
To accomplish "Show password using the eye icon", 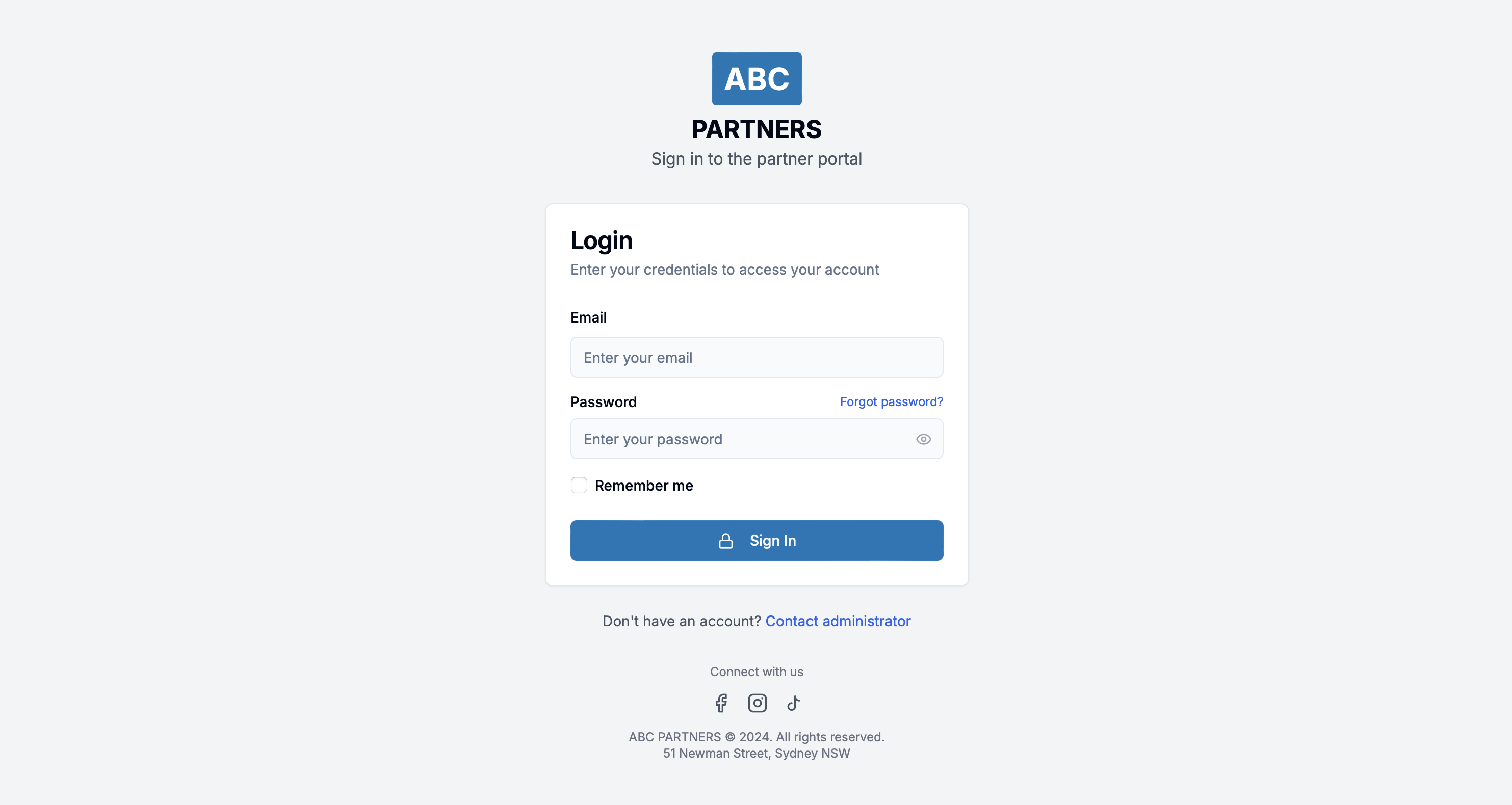I will (x=923, y=440).
